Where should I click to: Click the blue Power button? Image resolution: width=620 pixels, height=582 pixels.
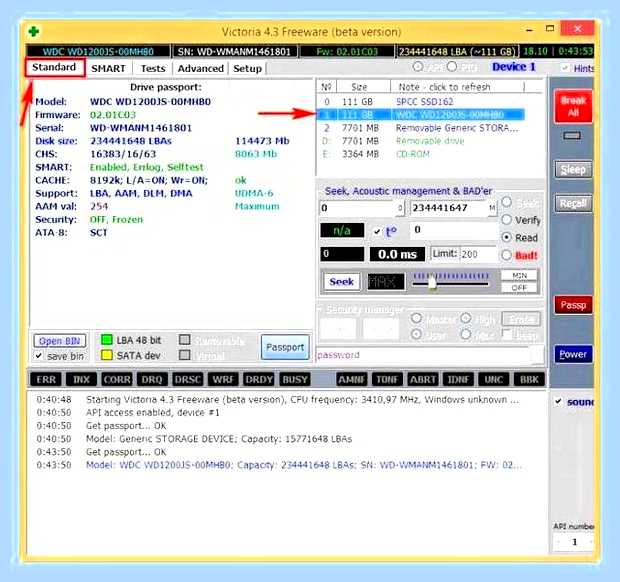573,354
